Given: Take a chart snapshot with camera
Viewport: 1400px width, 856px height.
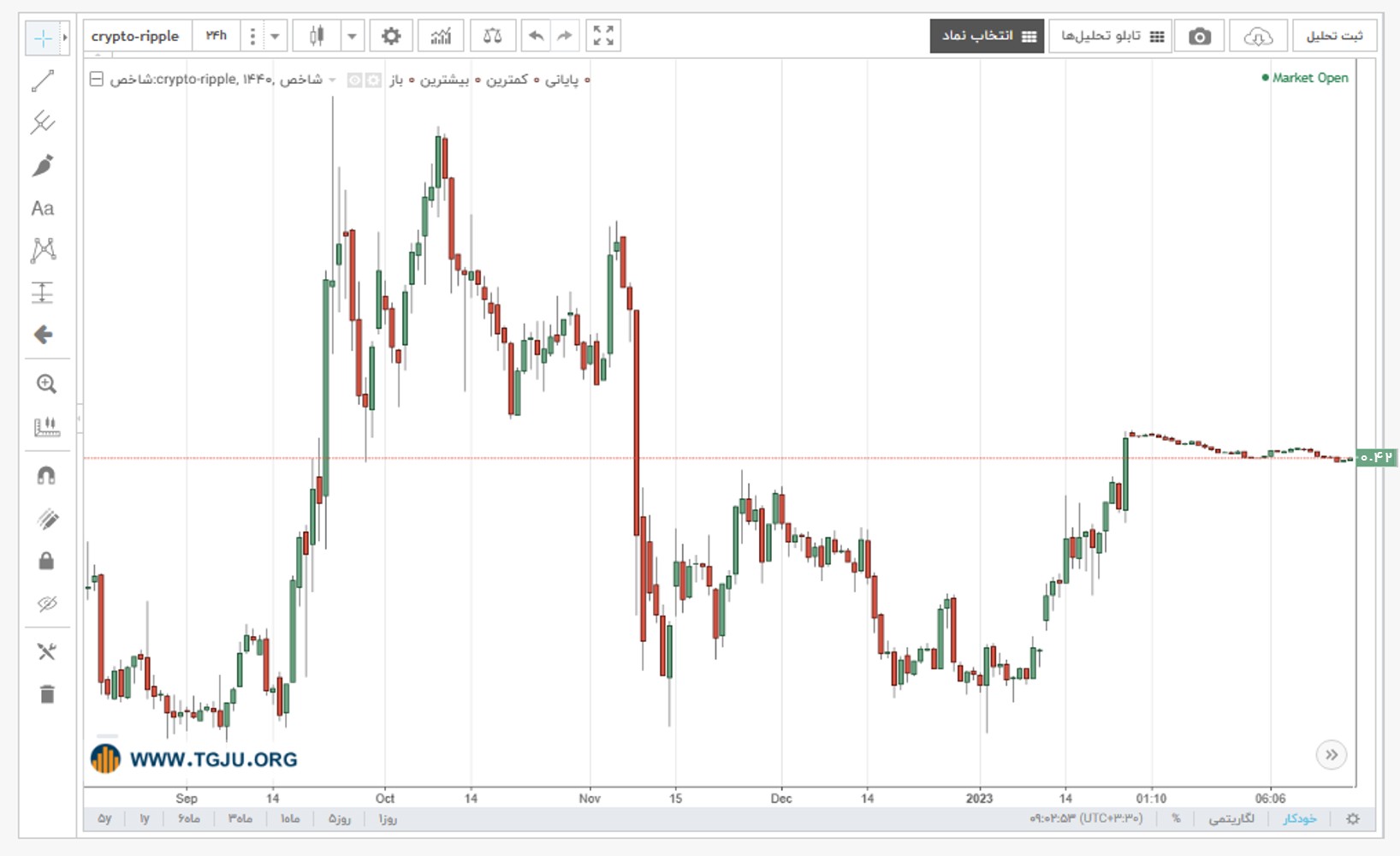Looking at the screenshot, I should pyautogui.click(x=1200, y=36).
